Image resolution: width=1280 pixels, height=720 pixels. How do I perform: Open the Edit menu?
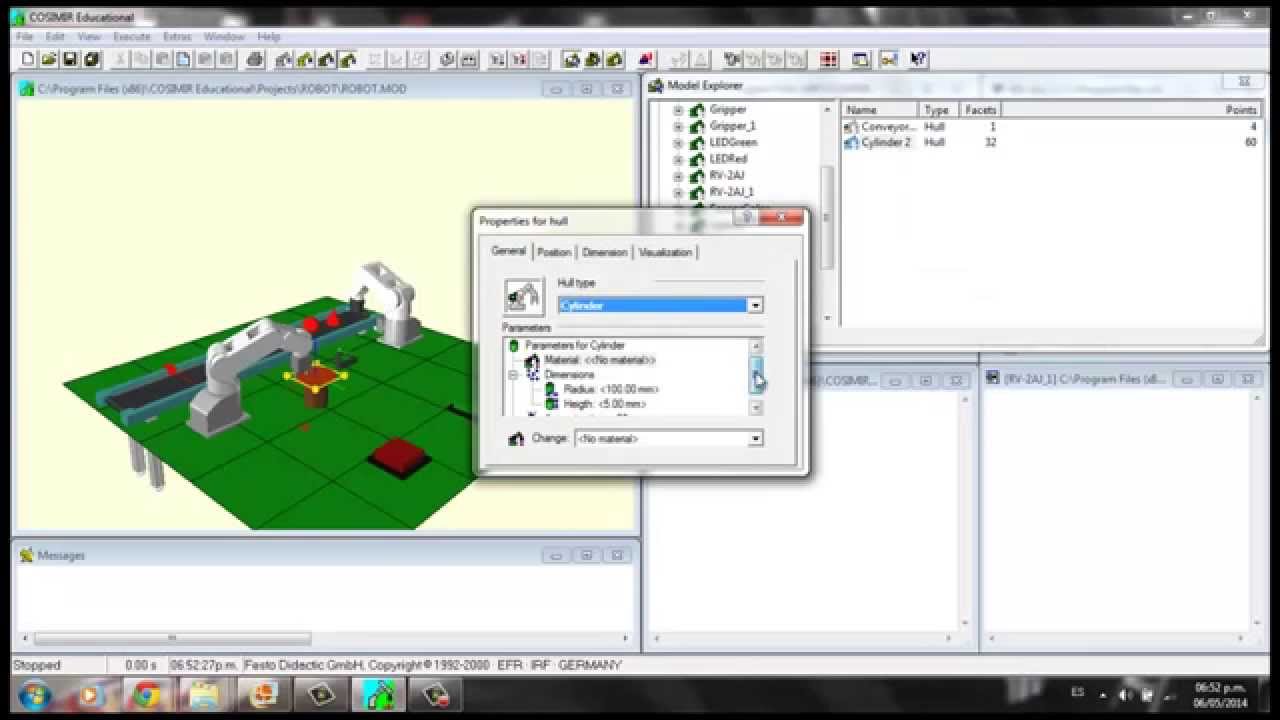click(x=55, y=36)
